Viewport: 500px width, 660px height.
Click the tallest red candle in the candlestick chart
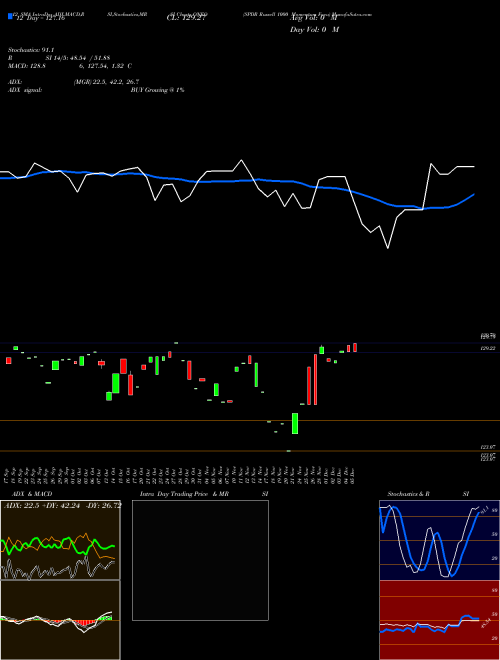point(315,379)
